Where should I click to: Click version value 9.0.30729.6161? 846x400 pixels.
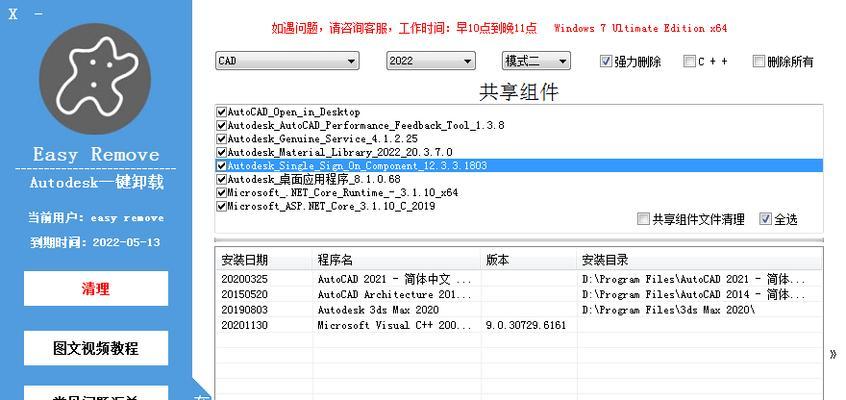coord(526,326)
